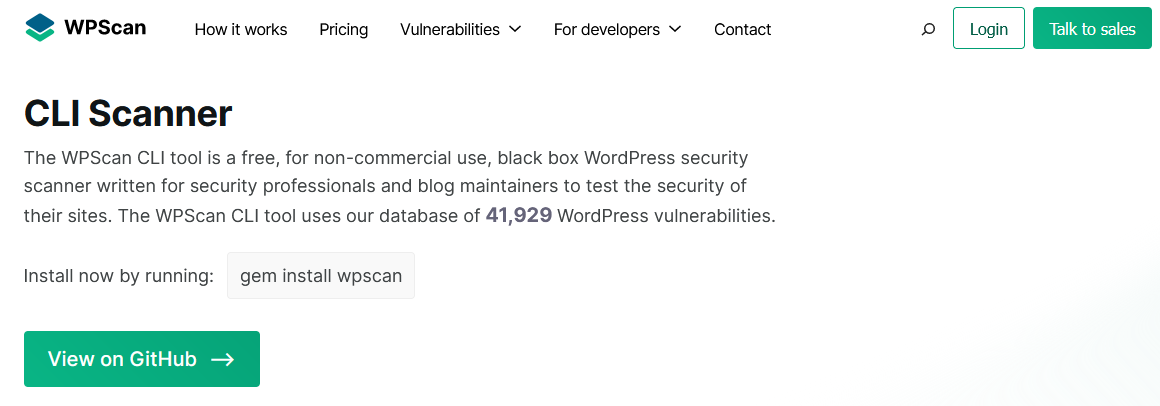
Task: Expand the chevron beside Vulnerabilities
Action: point(516,29)
